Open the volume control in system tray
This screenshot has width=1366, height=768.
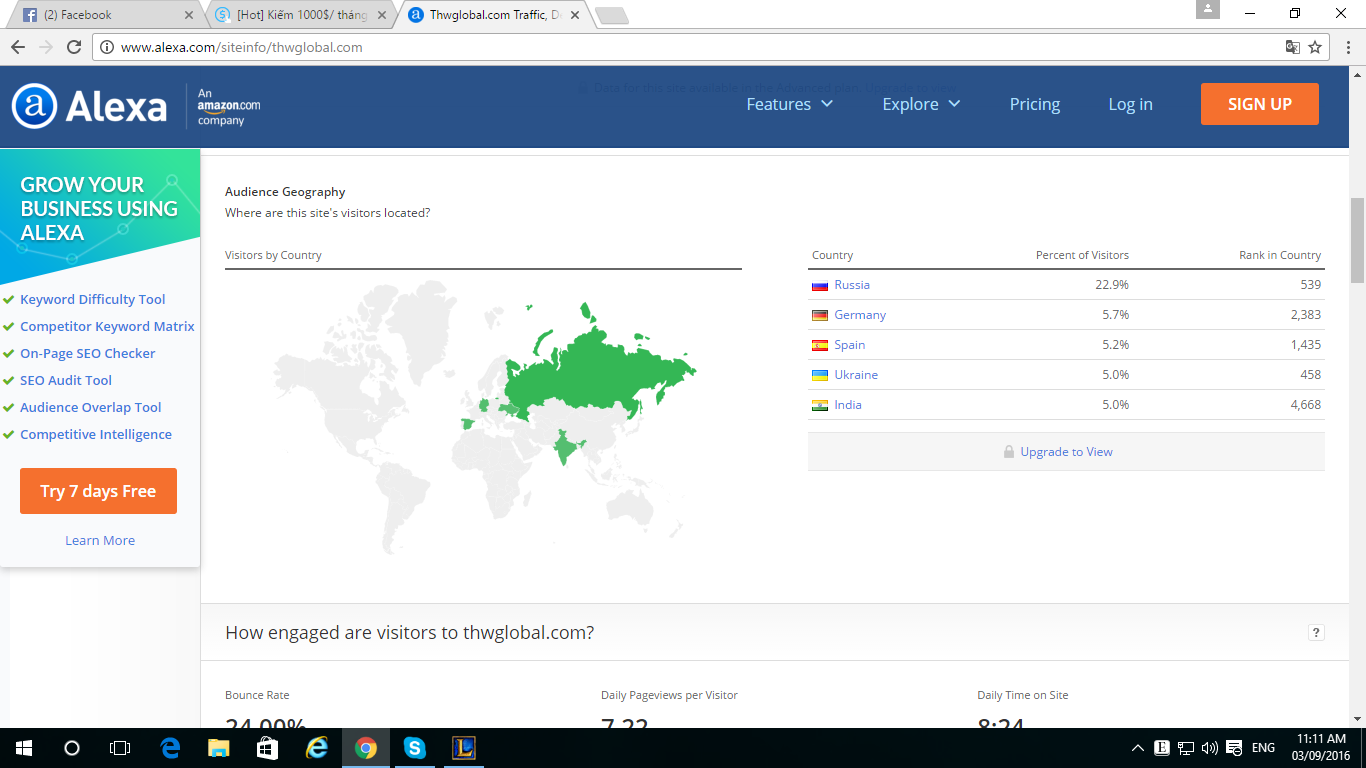point(1209,748)
